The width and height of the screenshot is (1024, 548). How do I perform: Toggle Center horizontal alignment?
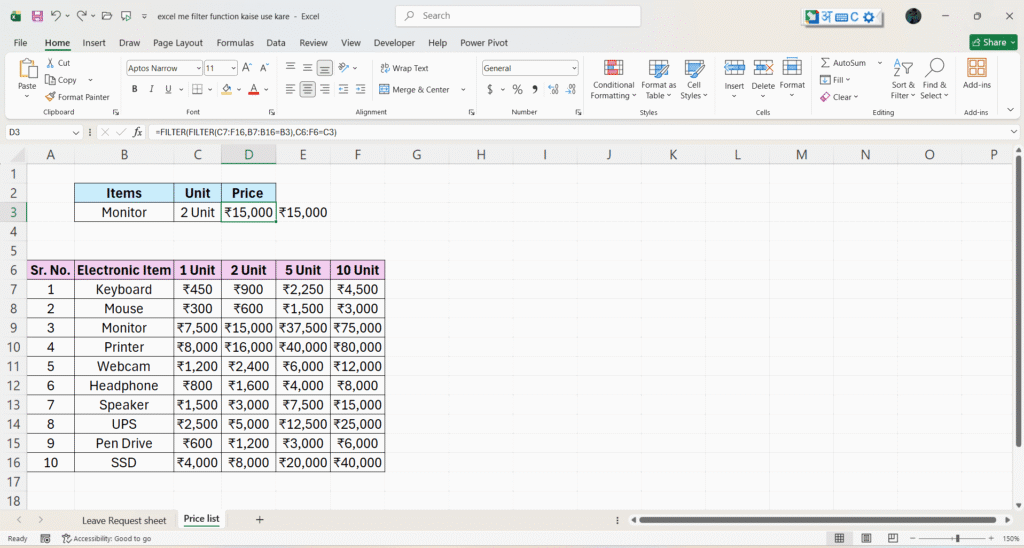coord(308,89)
